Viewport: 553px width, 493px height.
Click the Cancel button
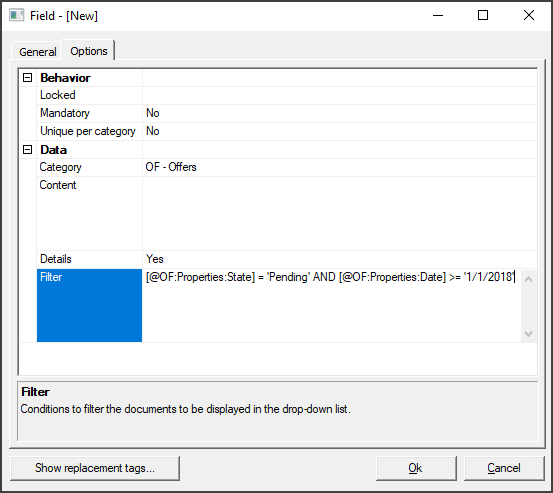504,468
